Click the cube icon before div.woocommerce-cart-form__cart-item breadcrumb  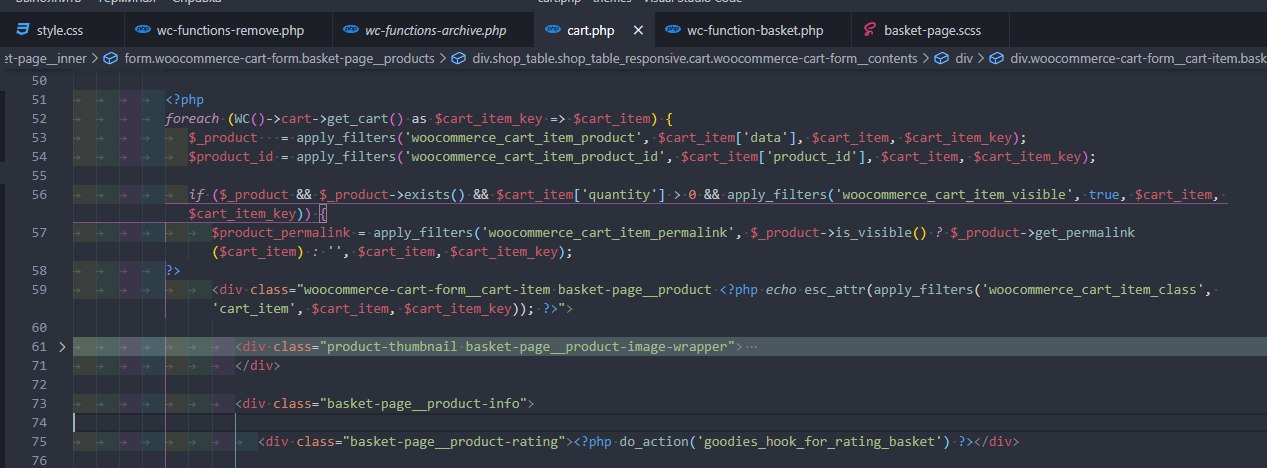click(x=996, y=58)
